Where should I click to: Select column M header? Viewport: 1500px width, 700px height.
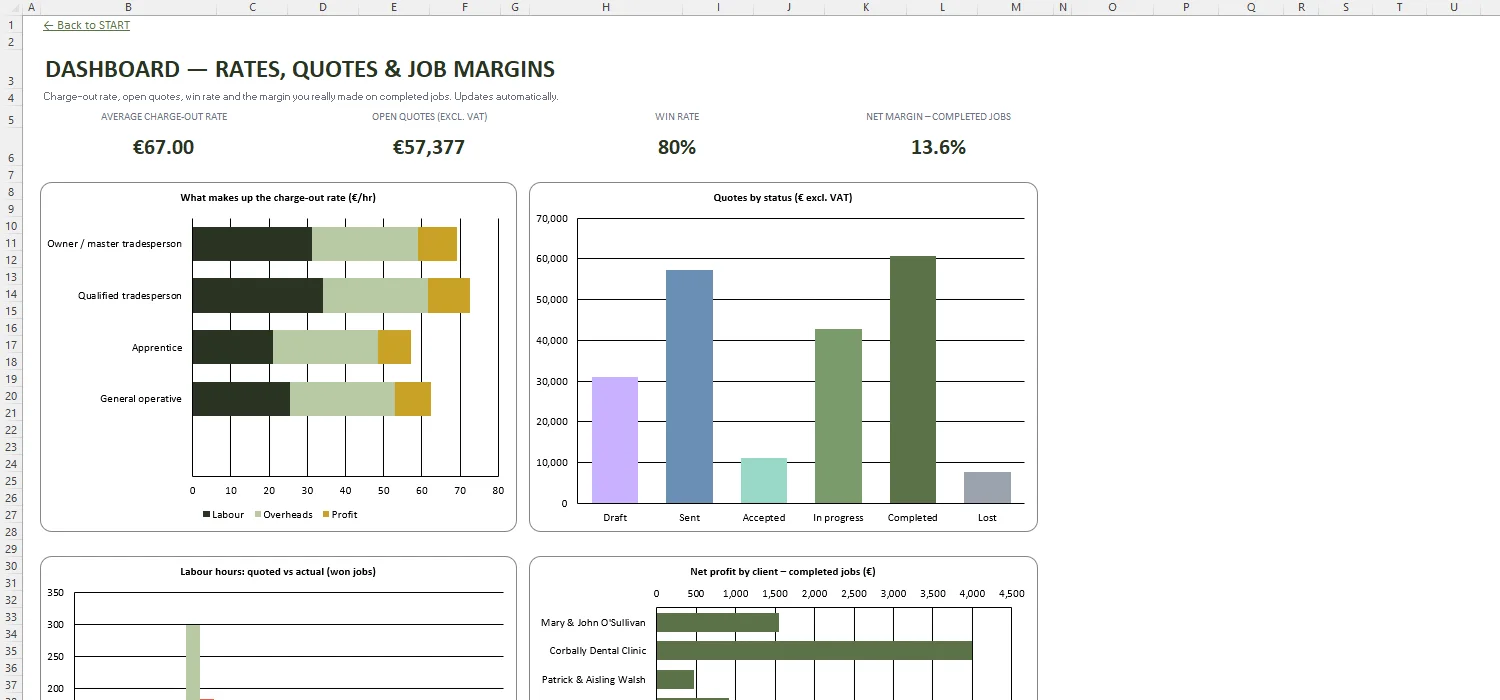(x=1016, y=7)
